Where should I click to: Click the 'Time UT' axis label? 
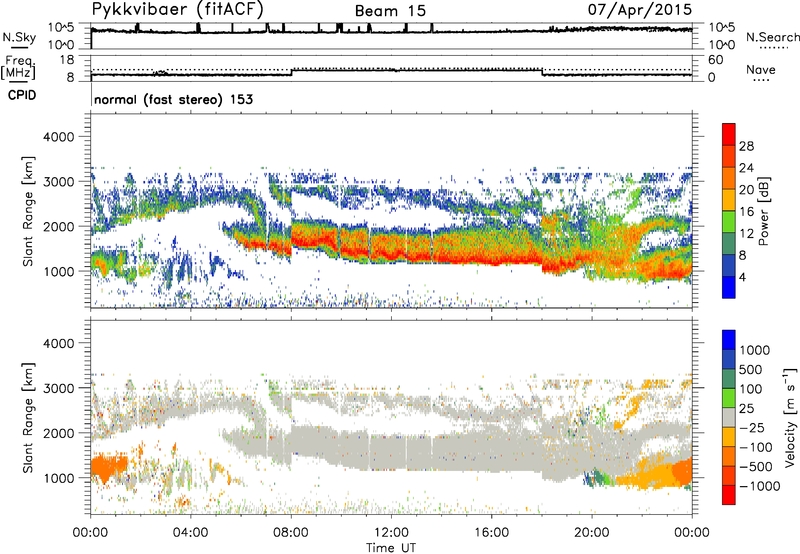click(x=391, y=547)
